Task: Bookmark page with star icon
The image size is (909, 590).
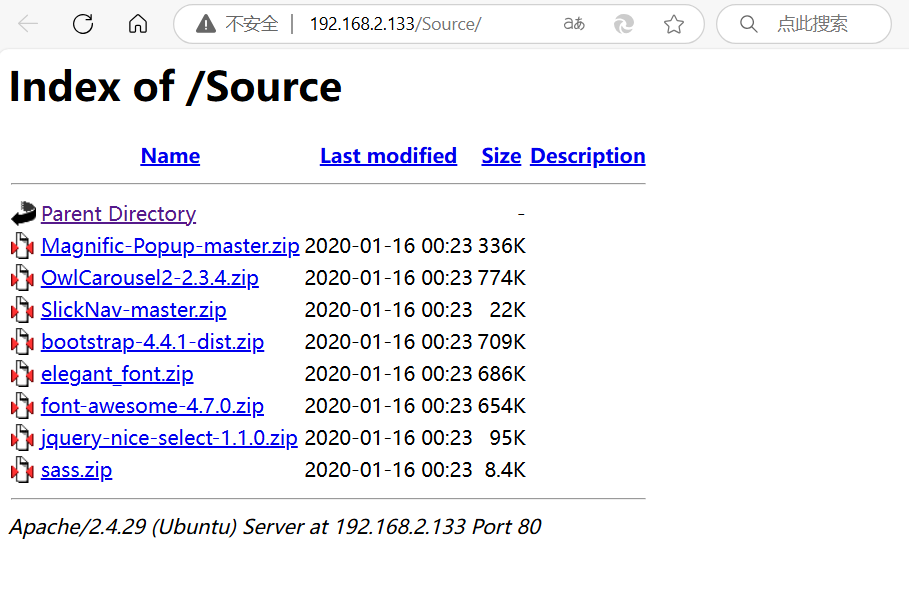Action: (x=674, y=24)
